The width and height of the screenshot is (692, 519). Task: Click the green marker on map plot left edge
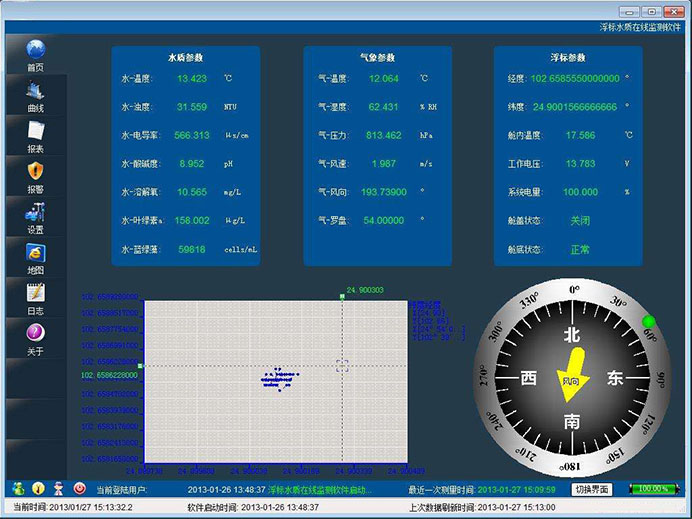tap(141, 366)
